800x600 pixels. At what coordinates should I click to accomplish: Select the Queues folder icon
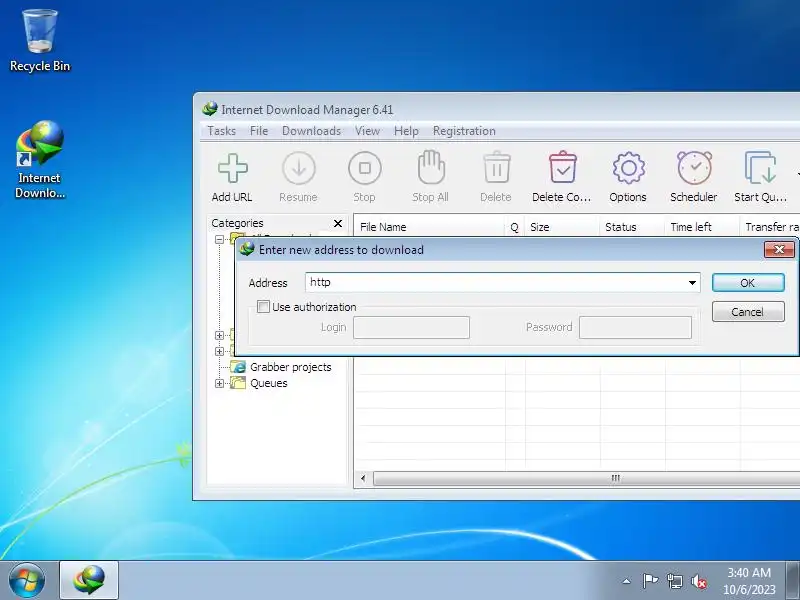click(x=238, y=383)
